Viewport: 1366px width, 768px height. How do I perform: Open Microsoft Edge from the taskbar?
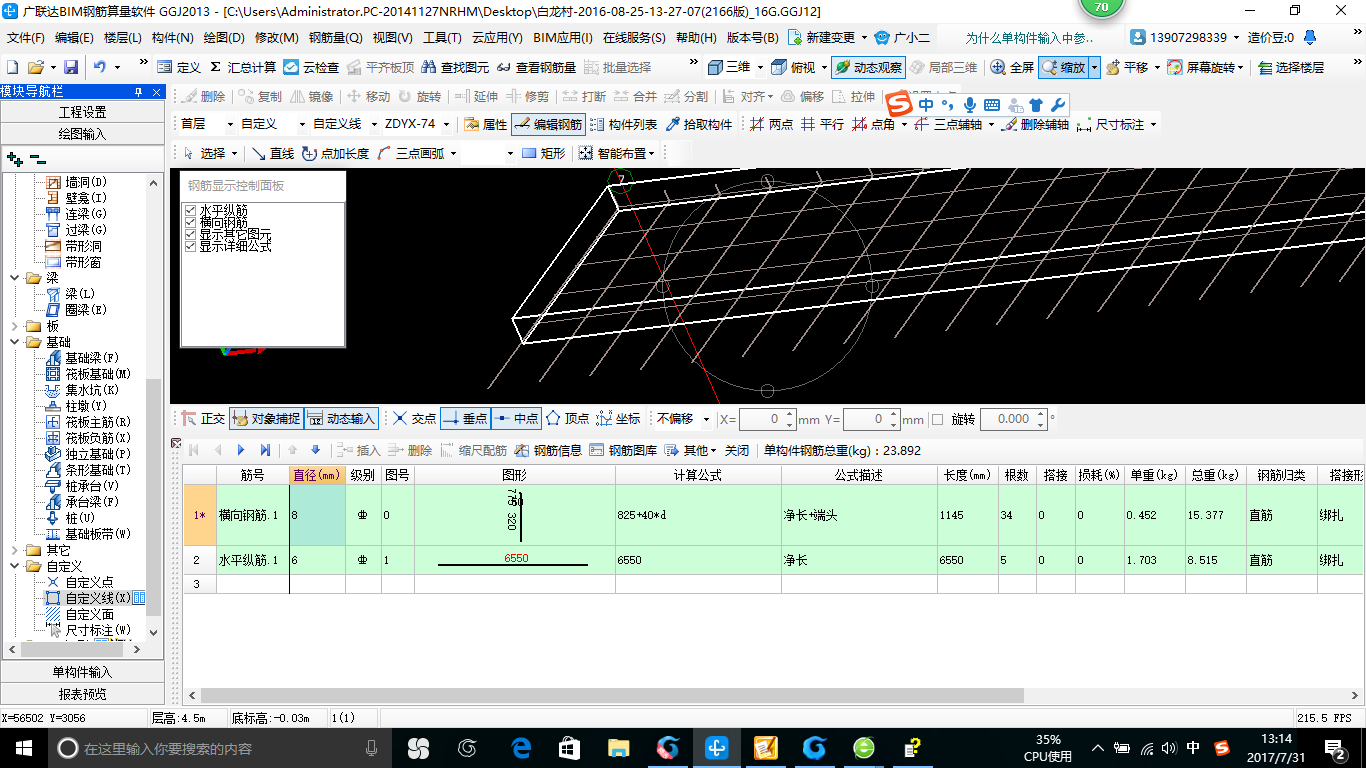click(521, 747)
